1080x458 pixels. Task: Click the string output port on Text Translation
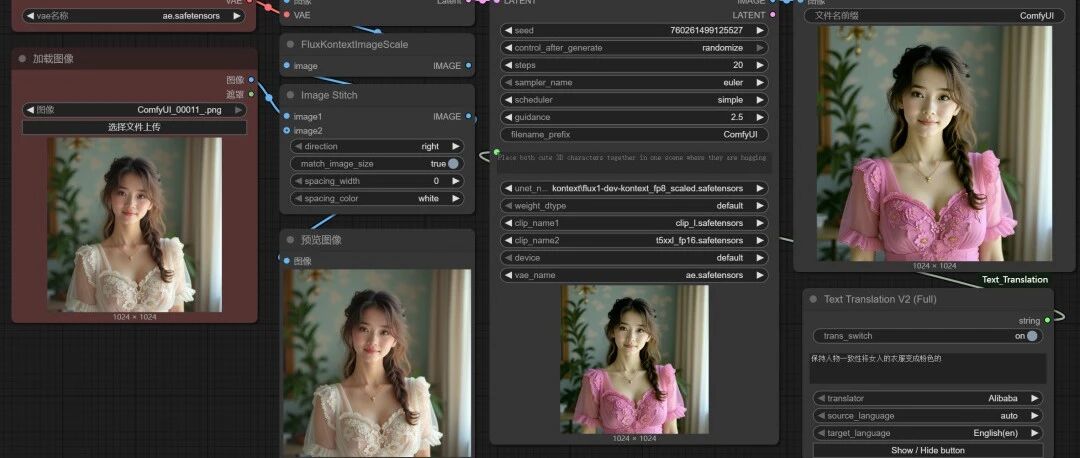(1047, 320)
